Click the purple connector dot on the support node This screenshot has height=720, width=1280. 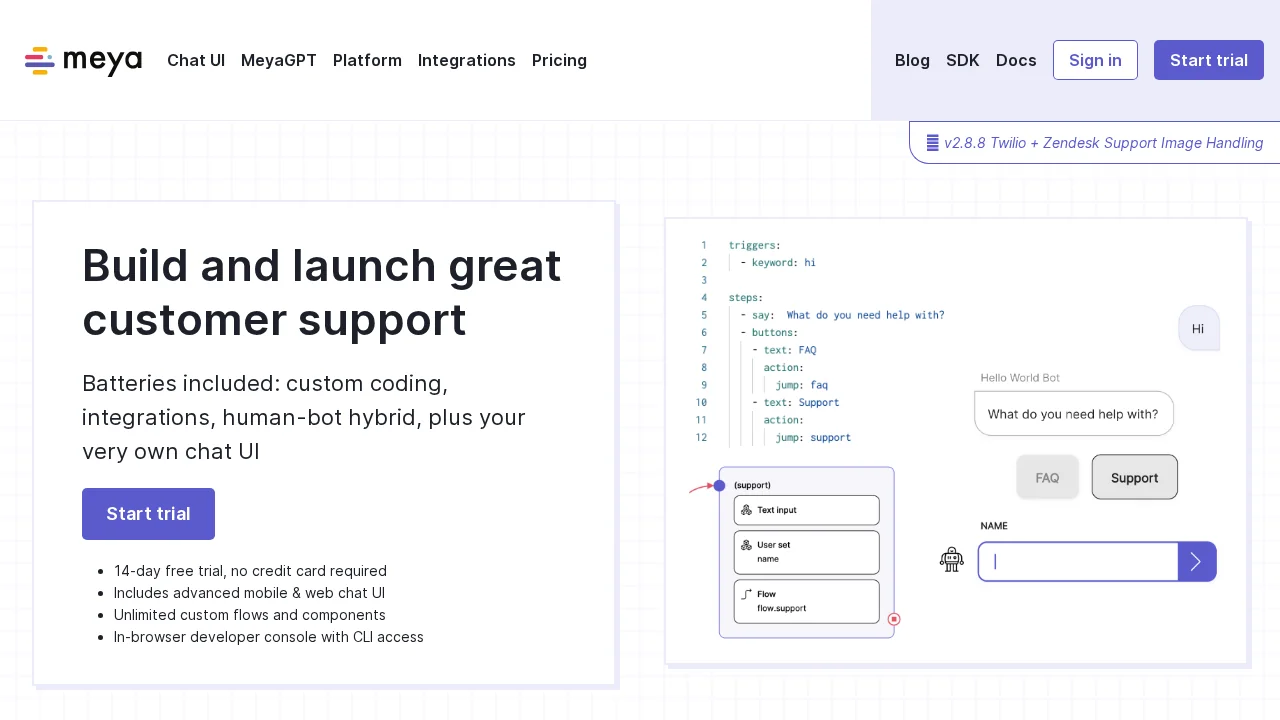719,485
